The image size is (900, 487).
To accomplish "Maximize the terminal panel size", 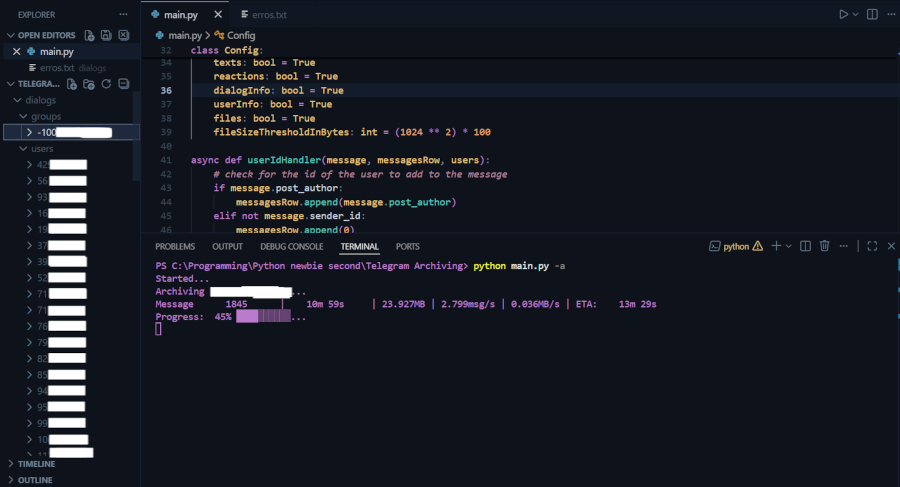I will tap(872, 246).
